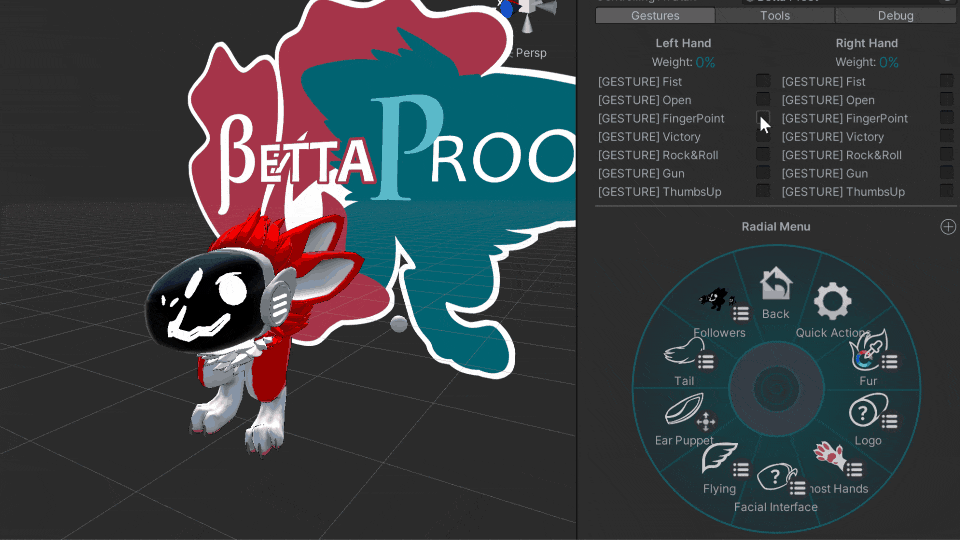The height and width of the screenshot is (540, 960).
Task: Open Facial Interface in the radial menu
Action: tap(776, 487)
